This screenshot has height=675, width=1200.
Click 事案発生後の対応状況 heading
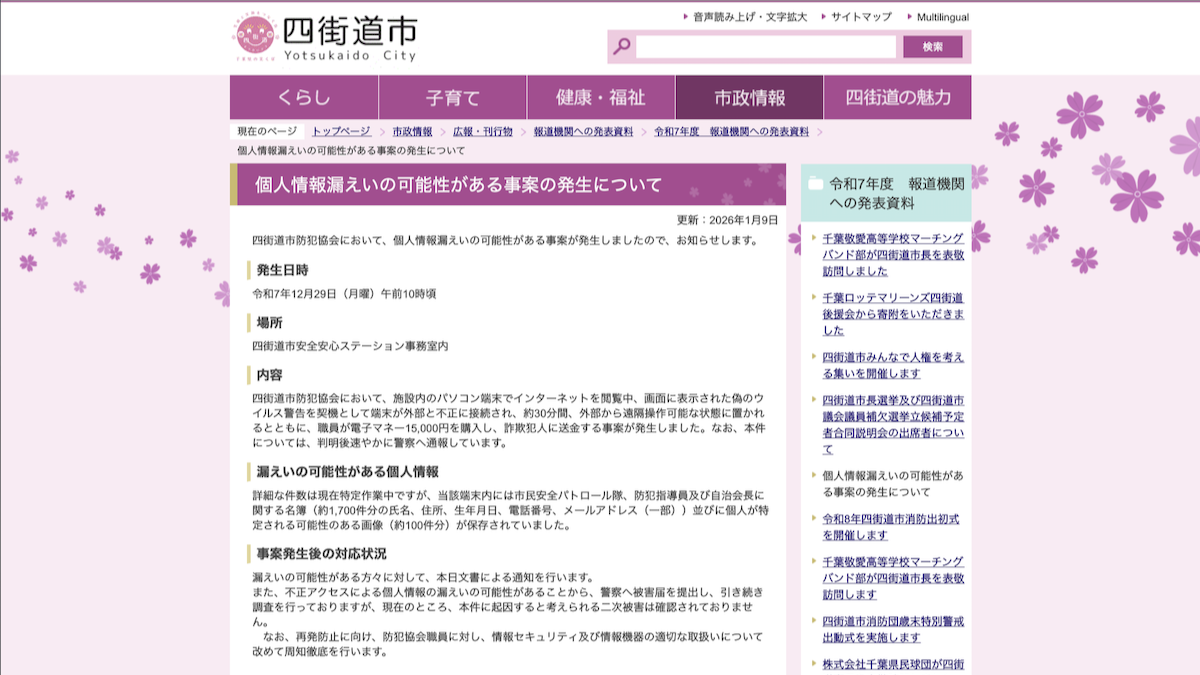pos(321,554)
